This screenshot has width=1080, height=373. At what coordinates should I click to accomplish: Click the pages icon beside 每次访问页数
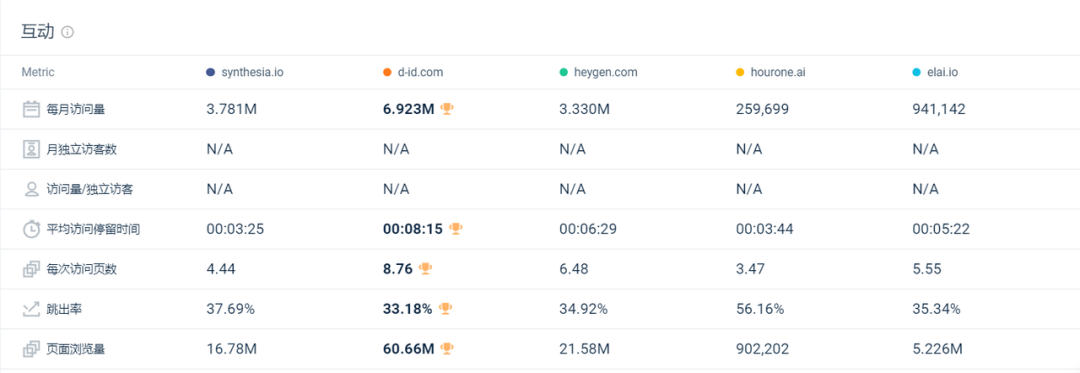(31, 269)
